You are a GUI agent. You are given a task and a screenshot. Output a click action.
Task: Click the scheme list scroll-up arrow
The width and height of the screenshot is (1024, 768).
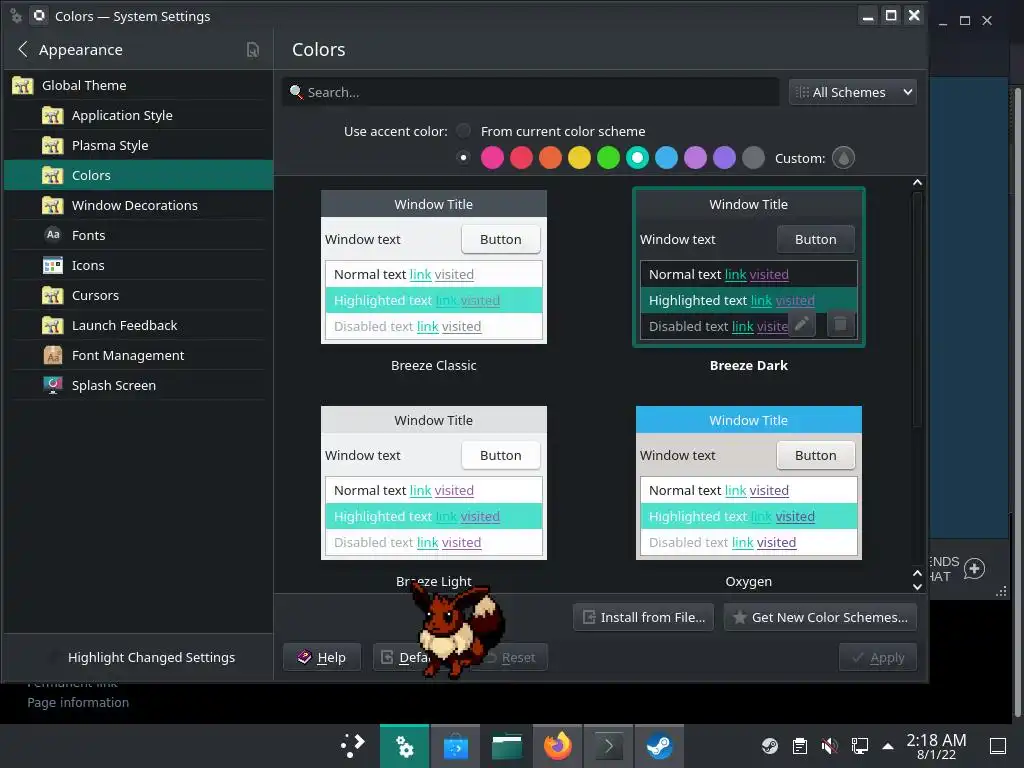click(x=917, y=183)
